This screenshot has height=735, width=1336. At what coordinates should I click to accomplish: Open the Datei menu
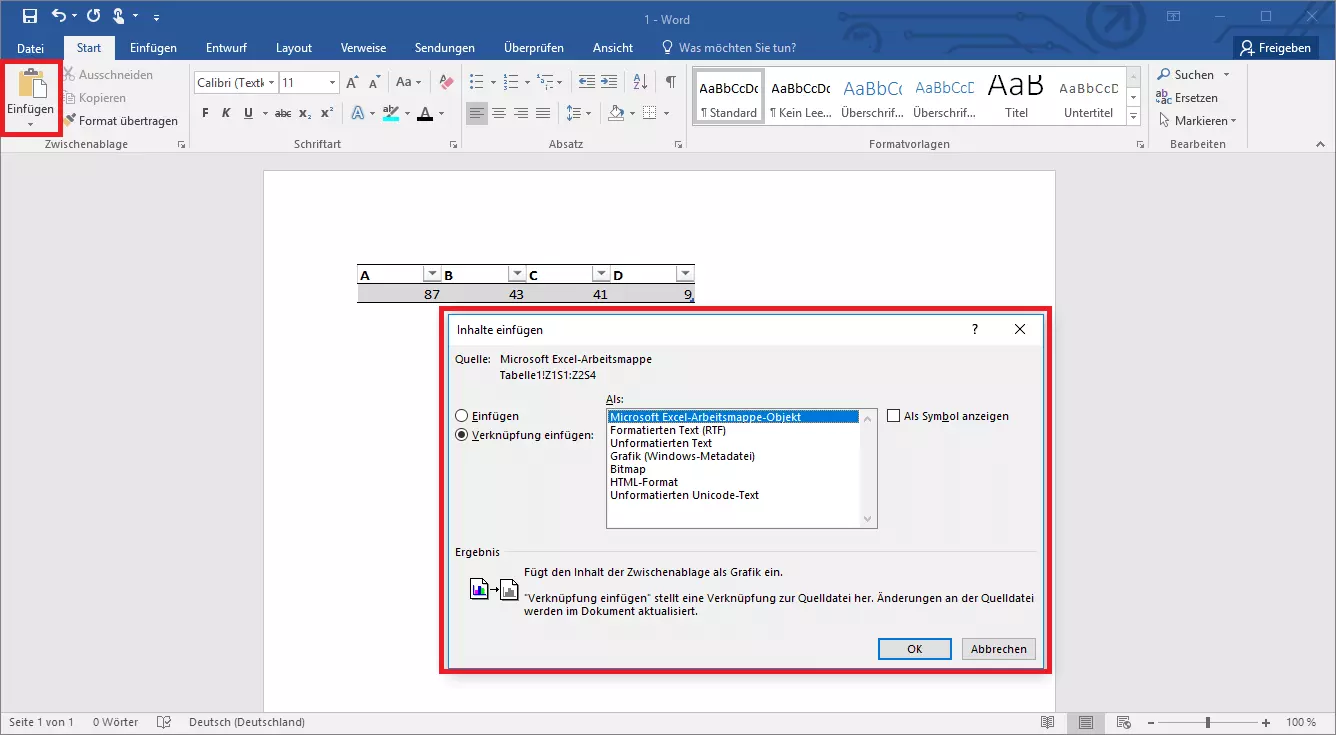(x=30, y=48)
